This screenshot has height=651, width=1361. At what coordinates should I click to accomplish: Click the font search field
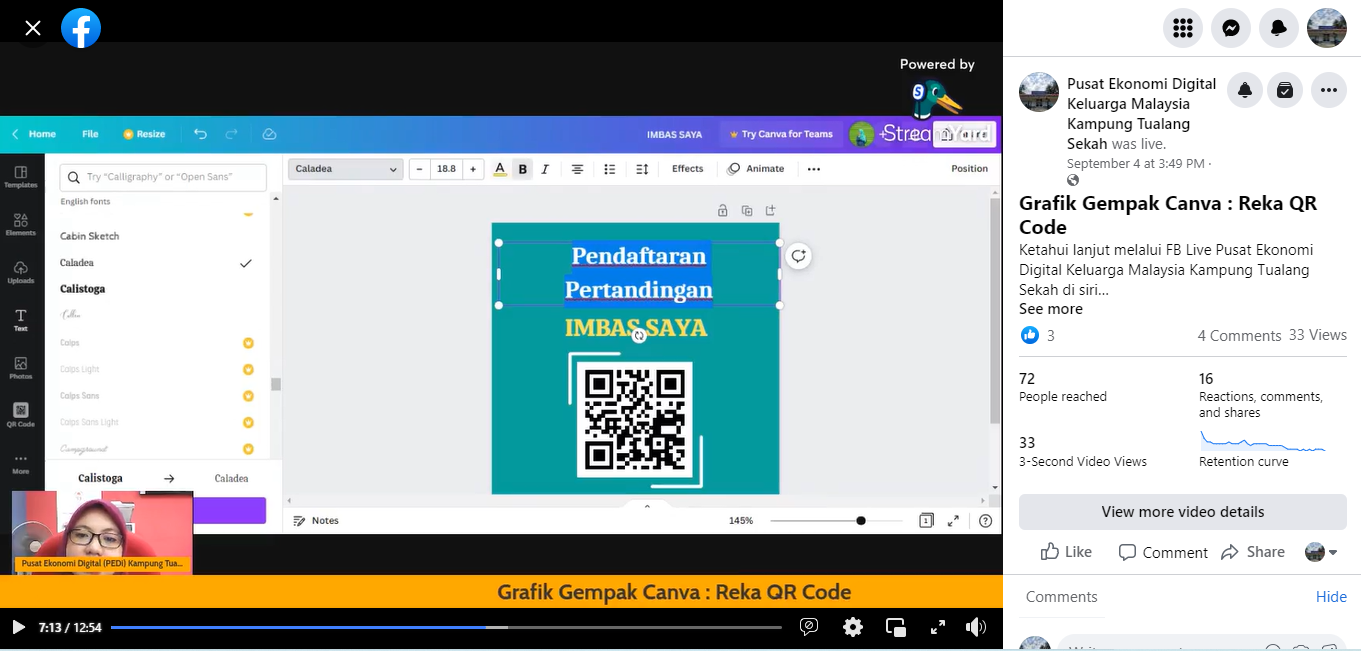coord(163,177)
